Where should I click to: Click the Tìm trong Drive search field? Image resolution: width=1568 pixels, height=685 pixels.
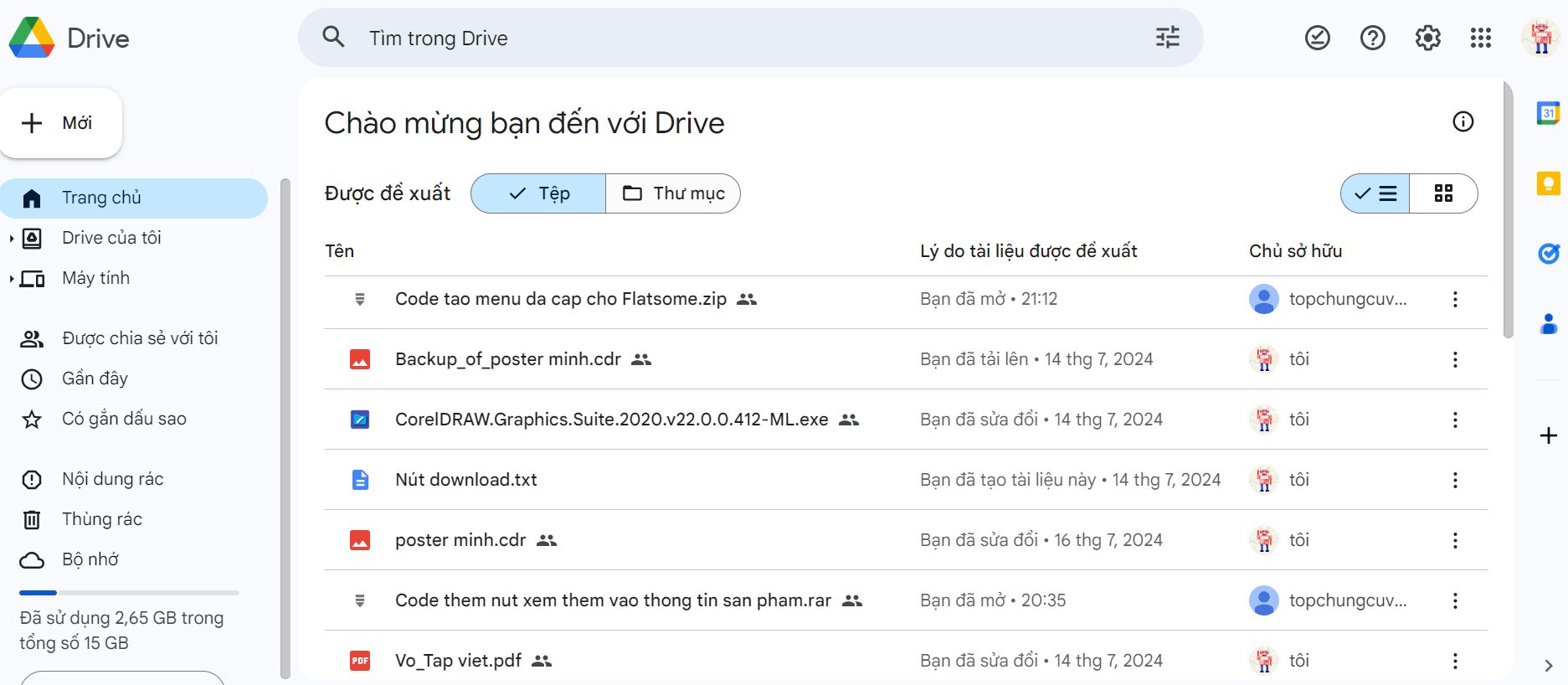click(x=750, y=38)
